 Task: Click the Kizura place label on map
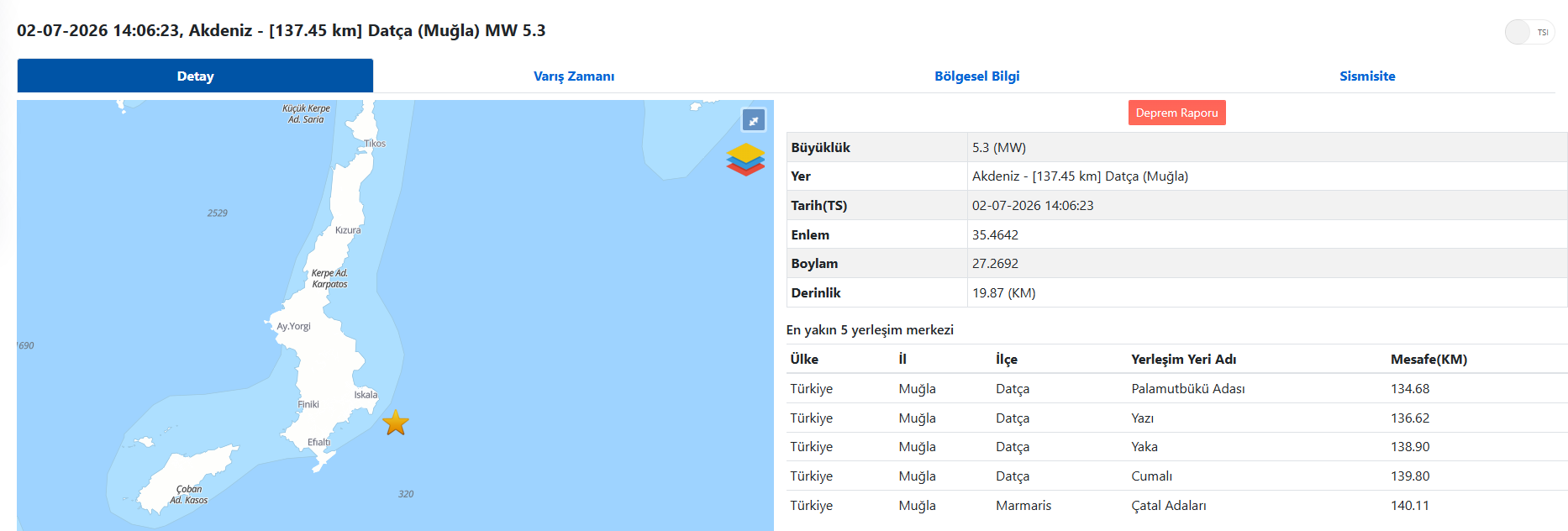(x=348, y=230)
